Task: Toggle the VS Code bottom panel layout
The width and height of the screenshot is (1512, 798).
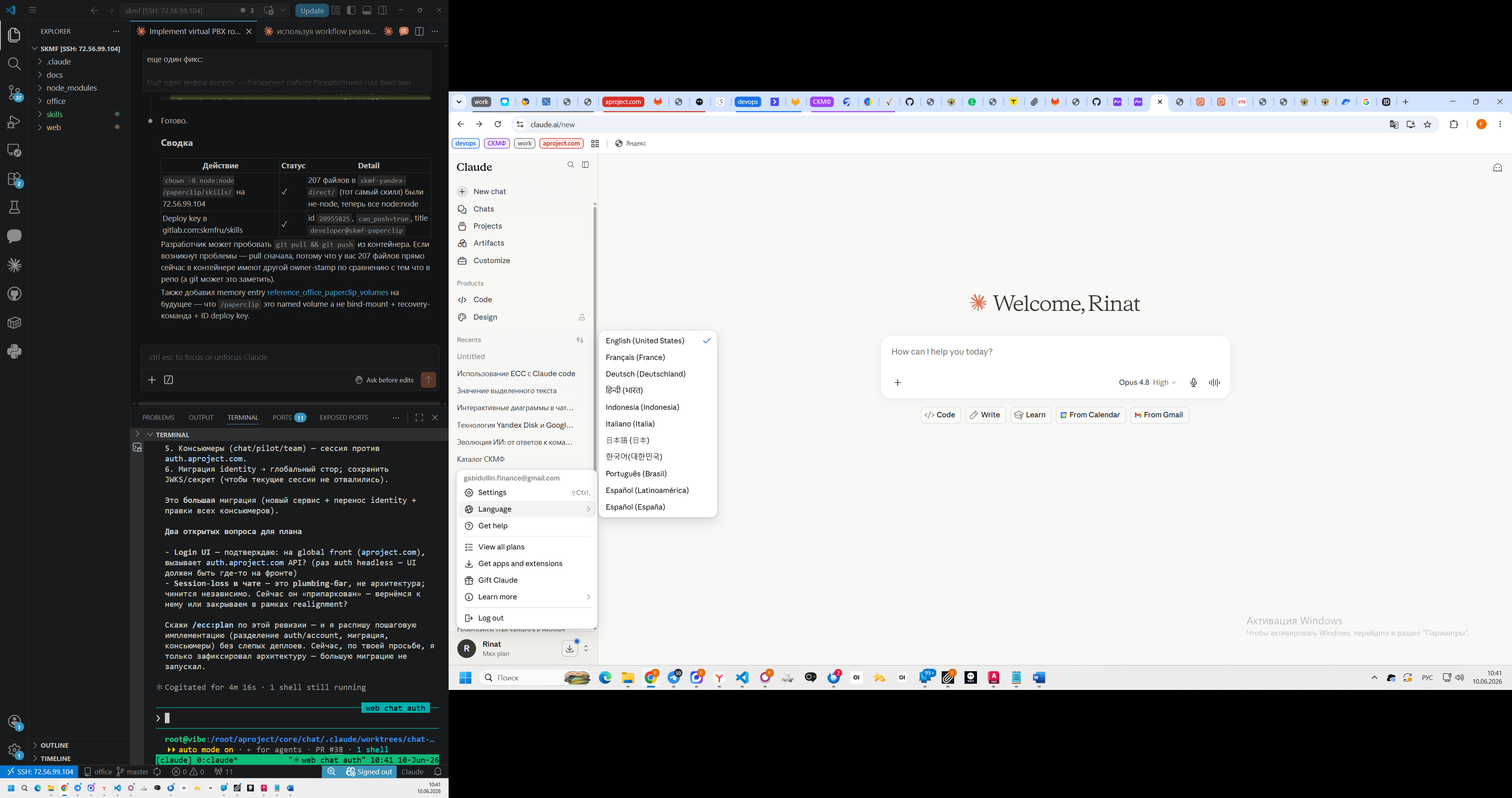Action: (367, 10)
